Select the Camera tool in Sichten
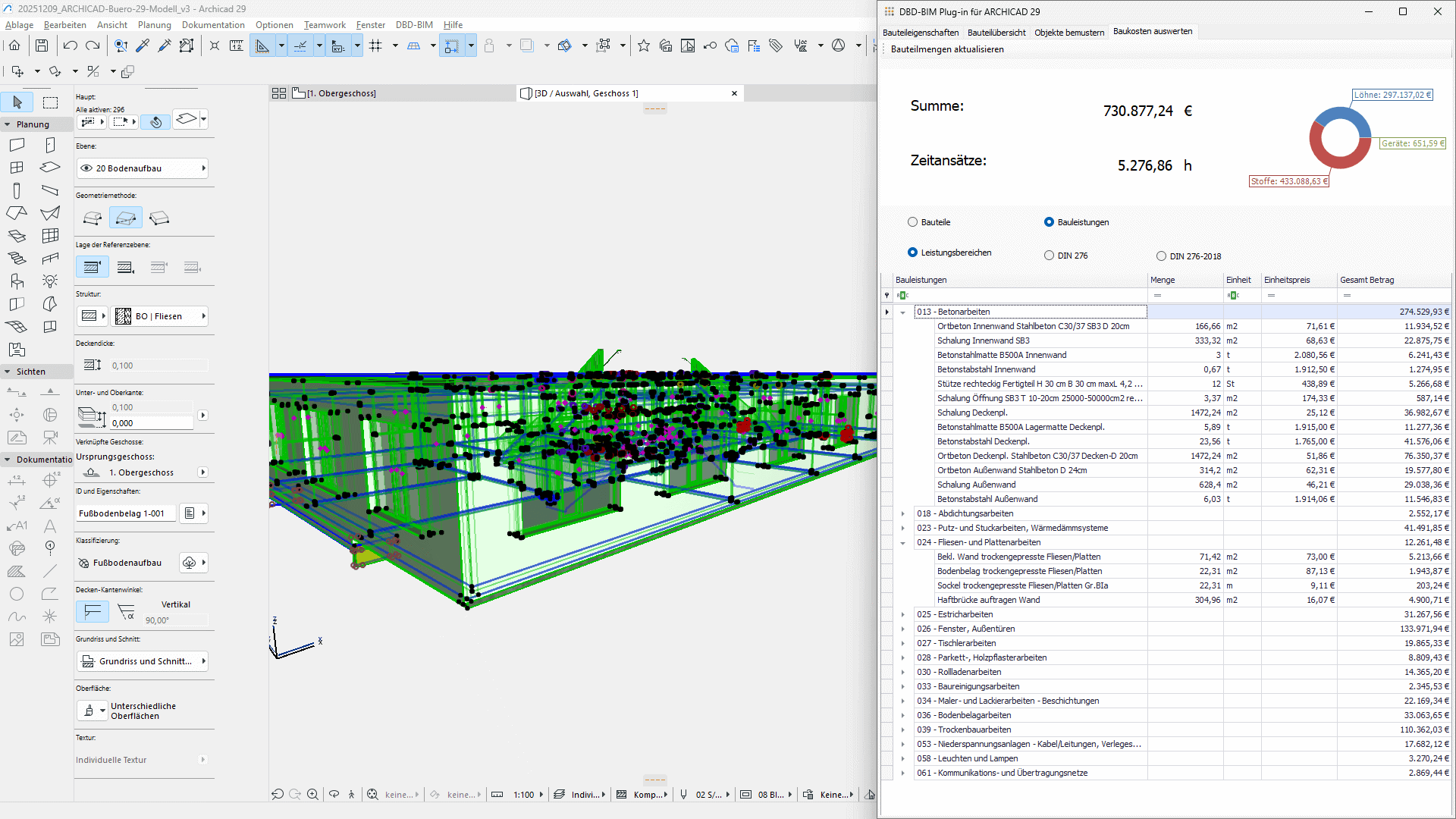This screenshot has height=819, width=1456. tap(50, 438)
